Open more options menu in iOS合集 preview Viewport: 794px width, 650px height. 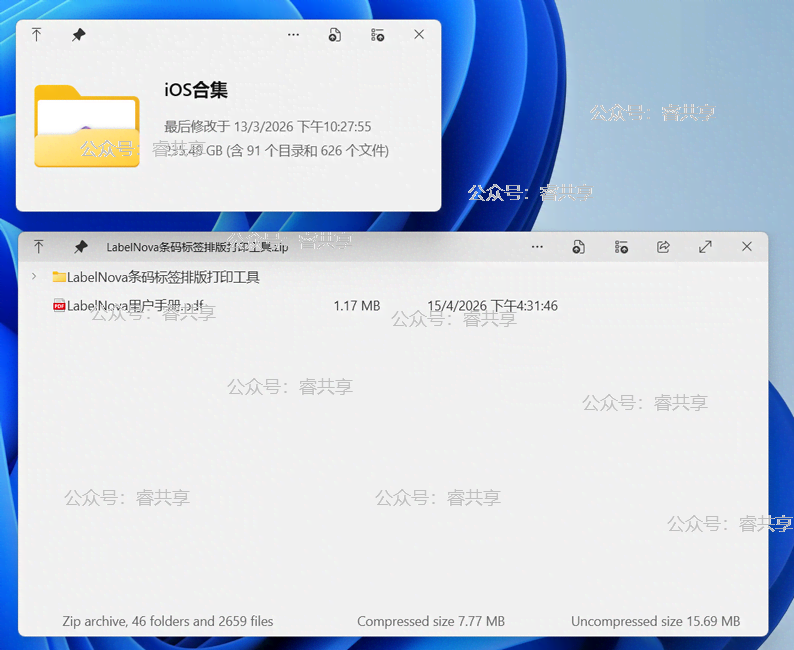tap(293, 35)
